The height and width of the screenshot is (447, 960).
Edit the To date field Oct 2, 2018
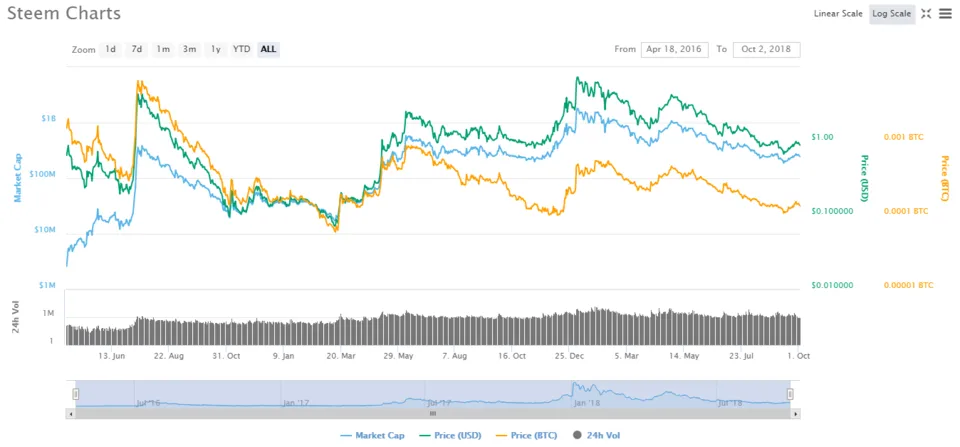pyautogui.click(x=766, y=49)
